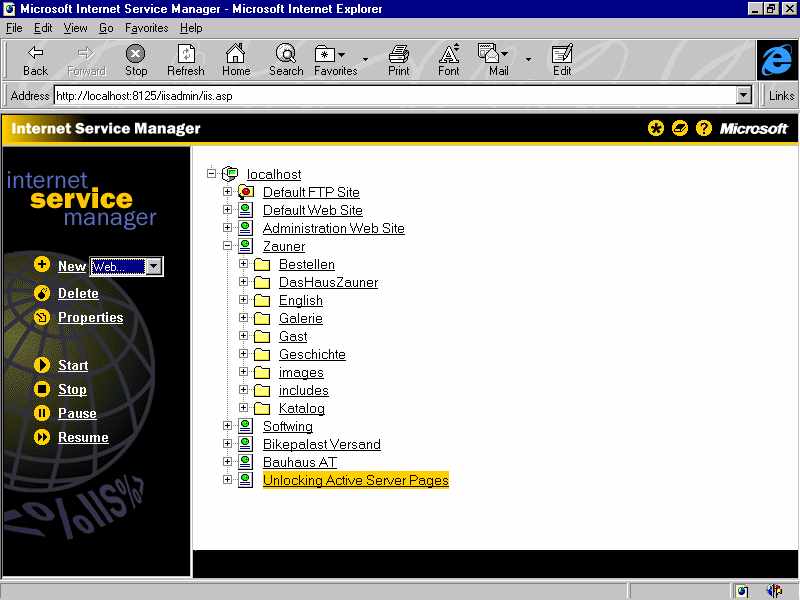
Task: Open the Edit menu
Action: pyautogui.click(x=43, y=28)
